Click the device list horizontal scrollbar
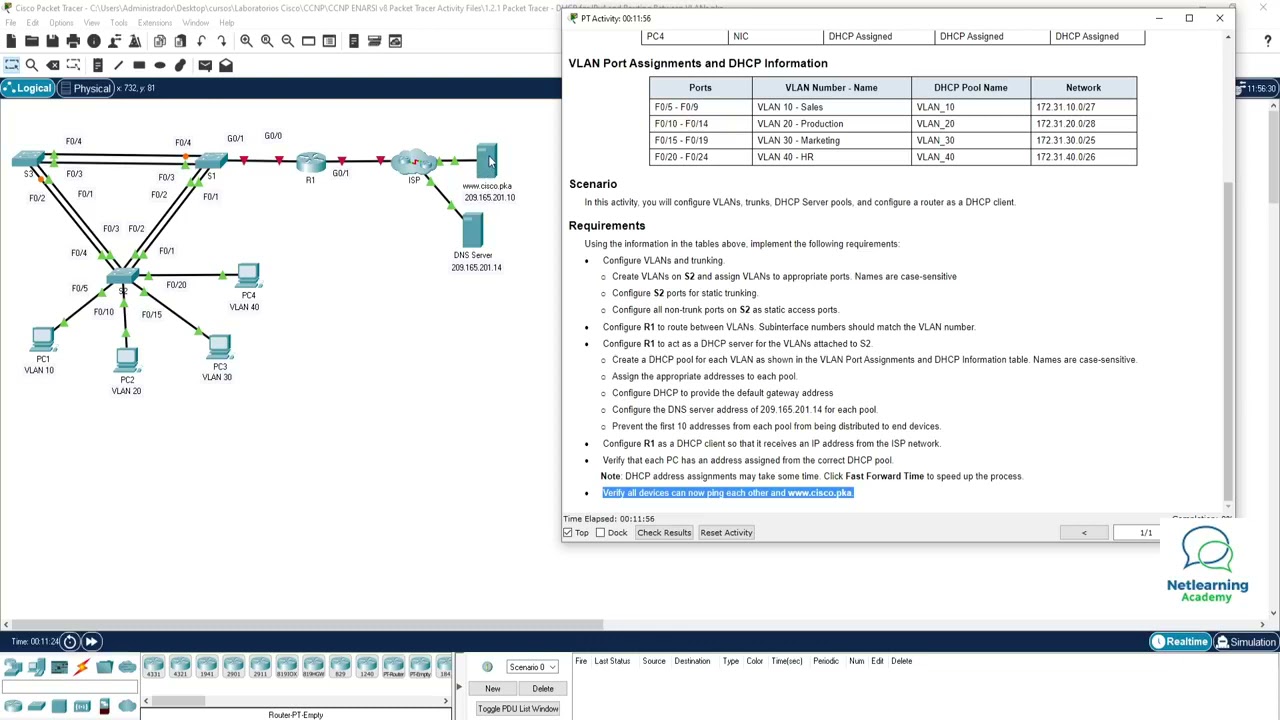Image resolution: width=1280 pixels, height=720 pixels. [x=176, y=701]
